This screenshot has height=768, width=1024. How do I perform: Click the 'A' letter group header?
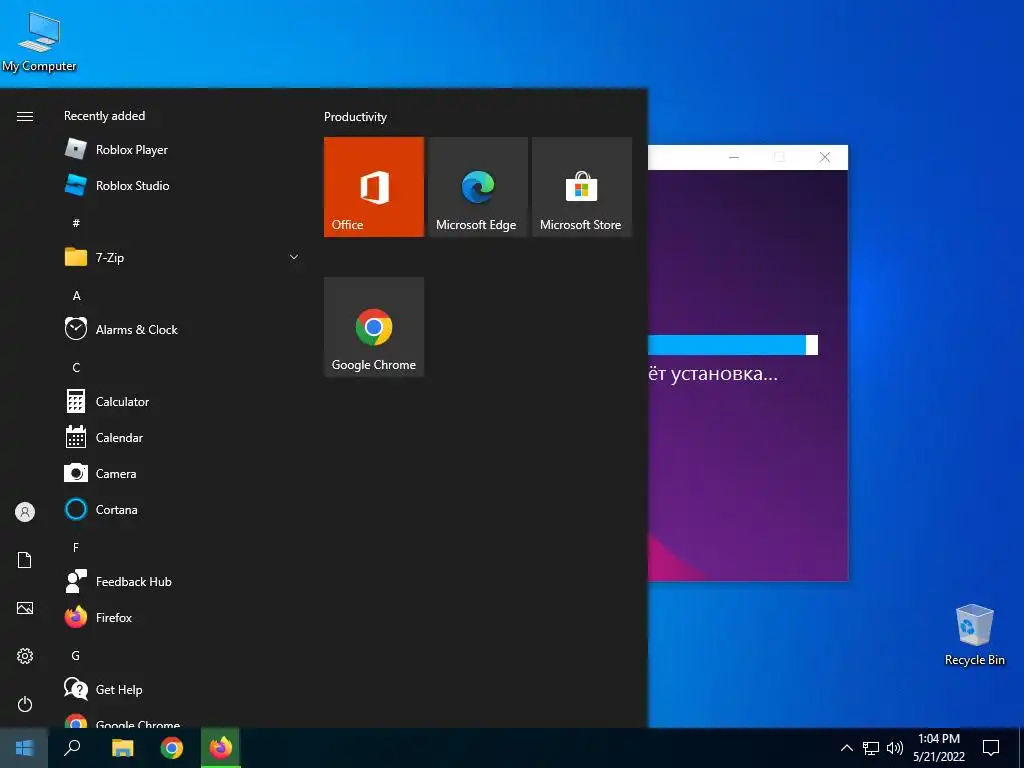click(76, 295)
